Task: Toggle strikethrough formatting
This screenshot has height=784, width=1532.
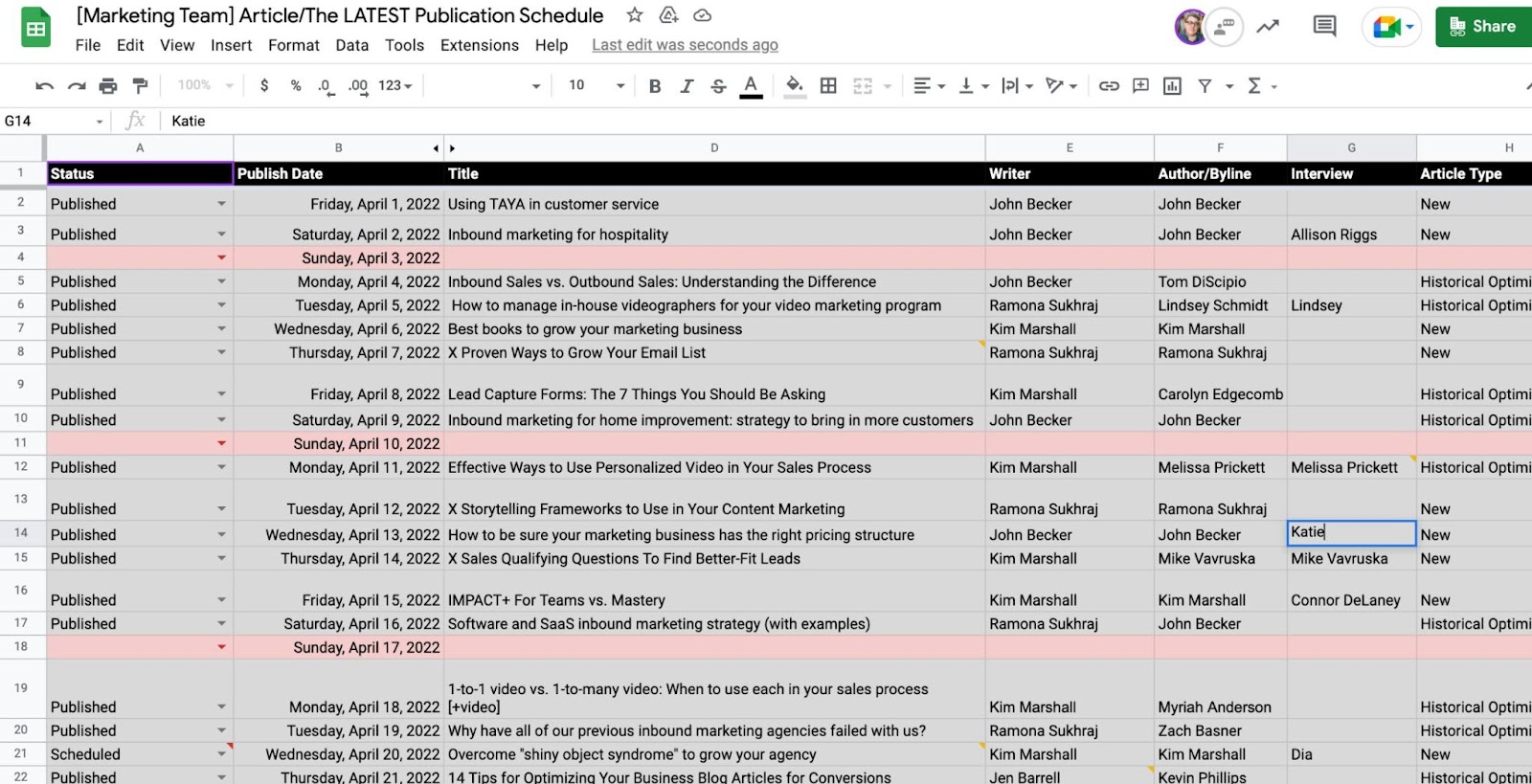Action: click(718, 86)
